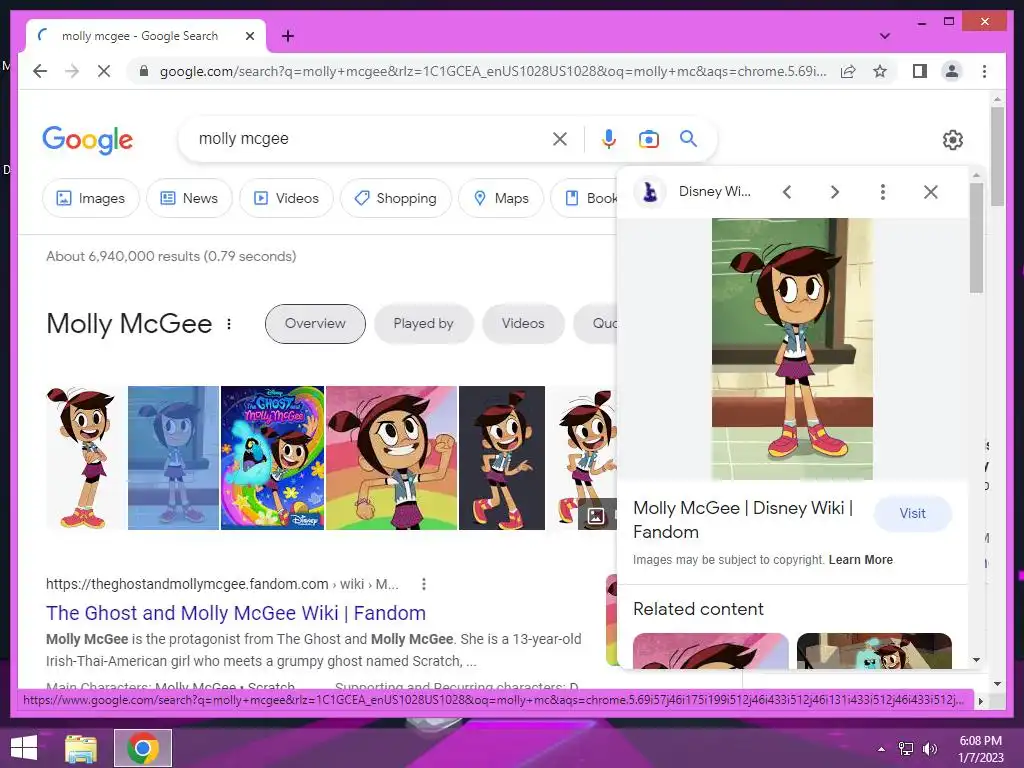
Task: Switch to the News filter
Action: click(189, 198)
